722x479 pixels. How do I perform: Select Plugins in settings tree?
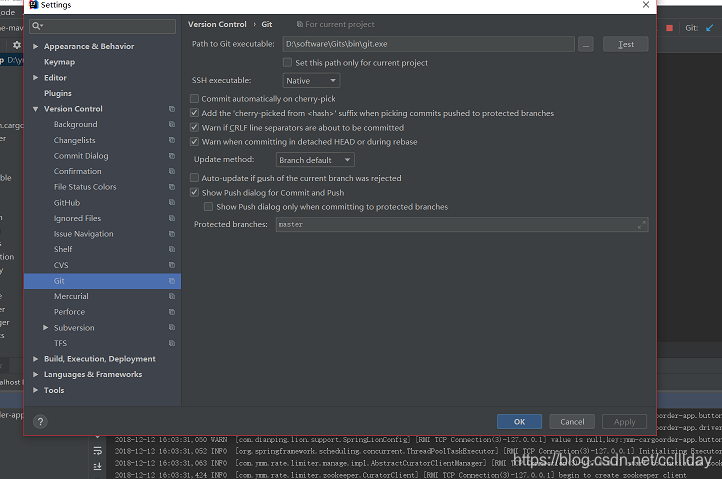58,93
